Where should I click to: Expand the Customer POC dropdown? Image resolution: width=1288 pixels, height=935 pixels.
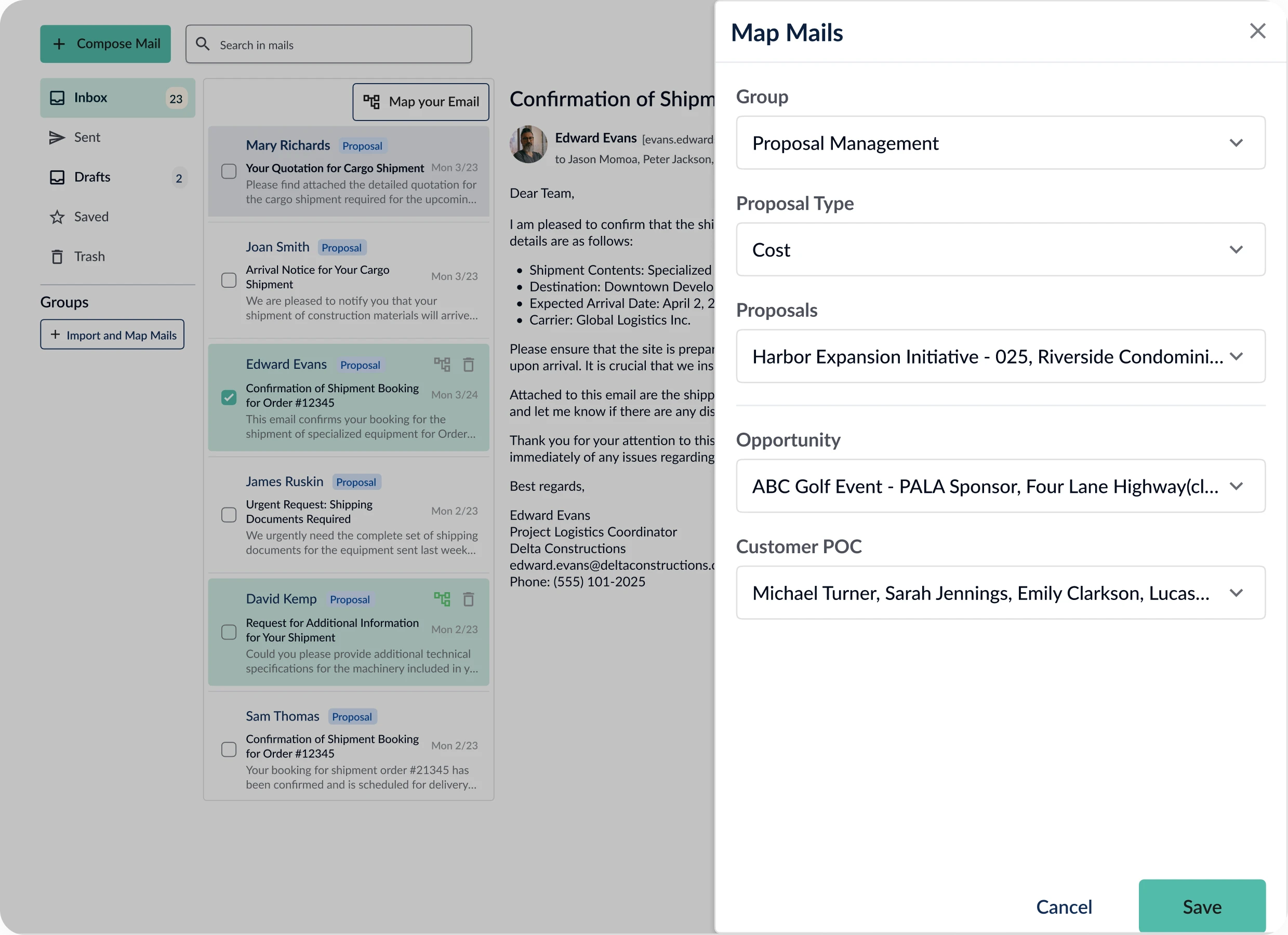tap(1000, 593)
